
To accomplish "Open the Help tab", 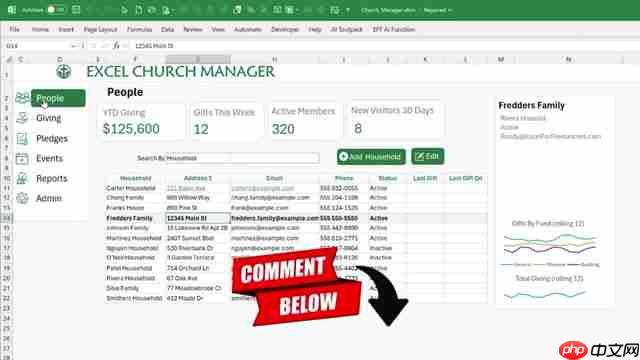I will (x=315, y=29).
